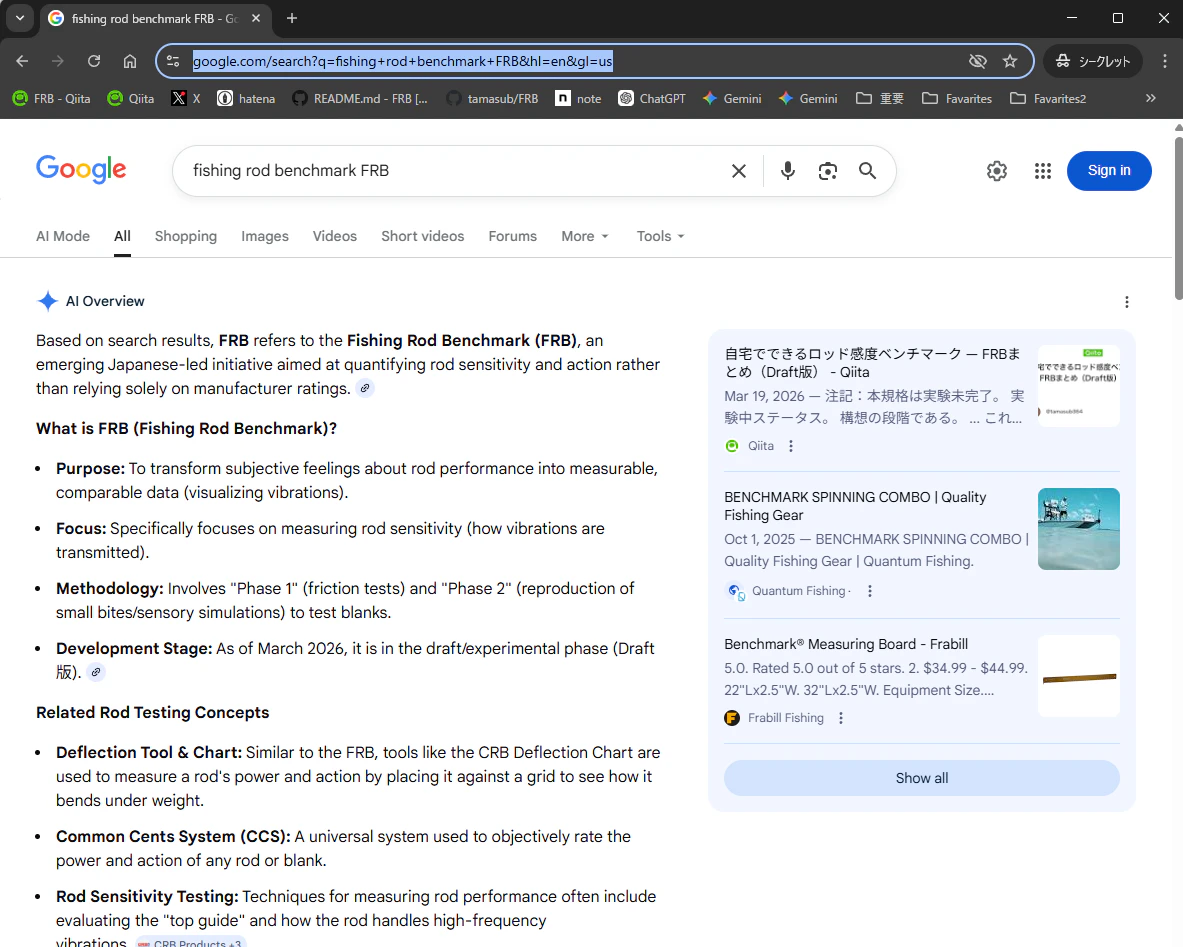Click the Google logo
The image size is (1183, 947).
pos(81,170)
